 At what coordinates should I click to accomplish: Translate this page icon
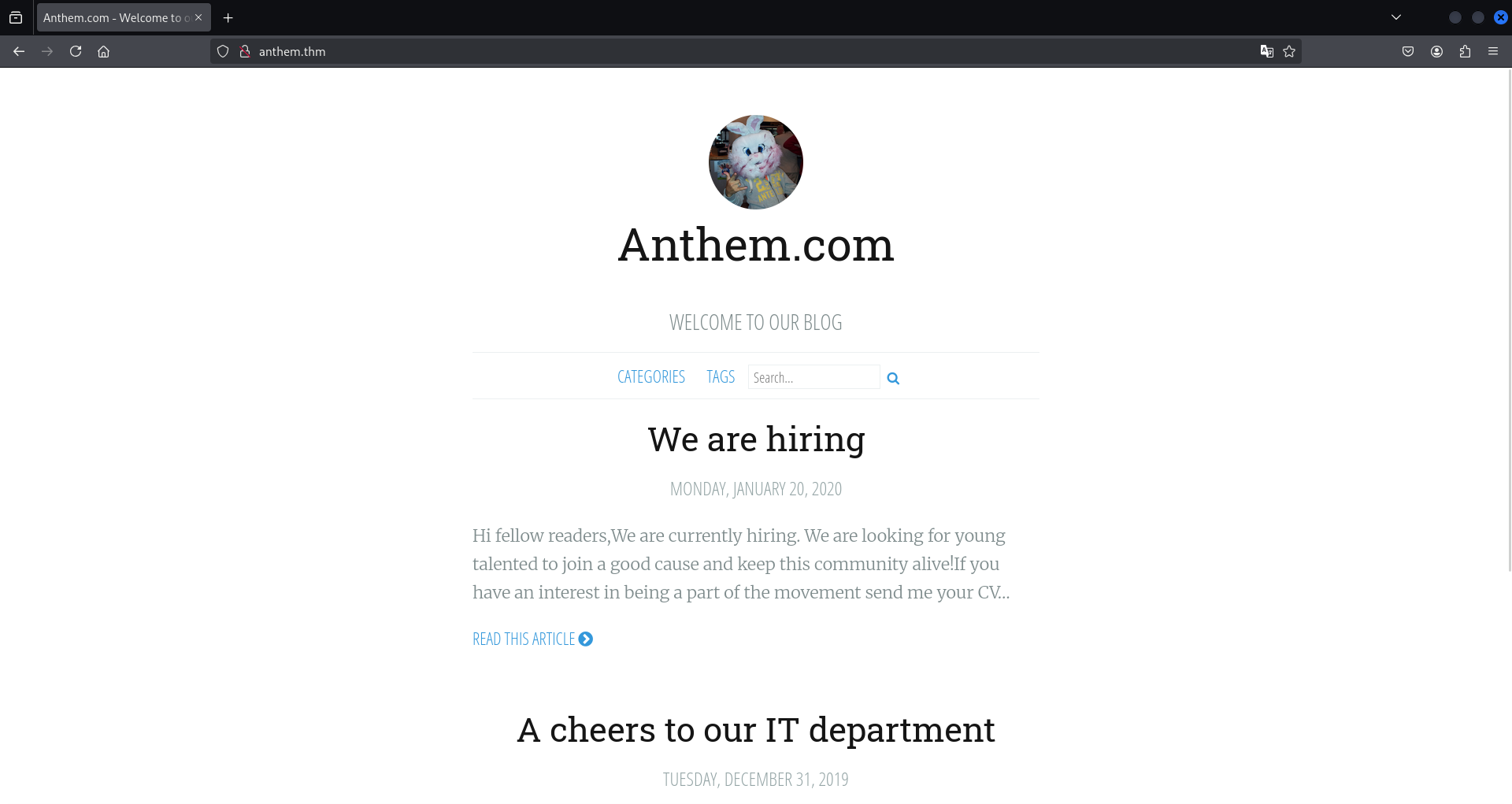(x=1266, y=51)
